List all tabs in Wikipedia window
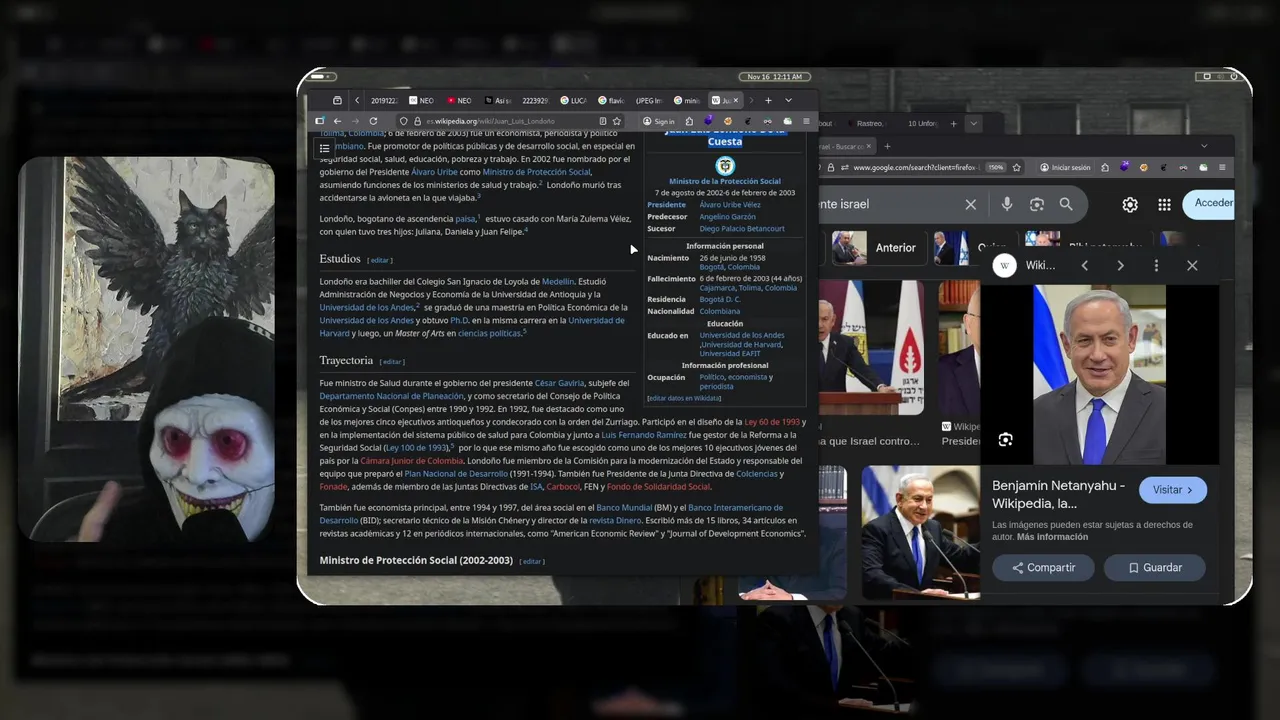This screenshot has width=1280, height=720. point(788,100)
